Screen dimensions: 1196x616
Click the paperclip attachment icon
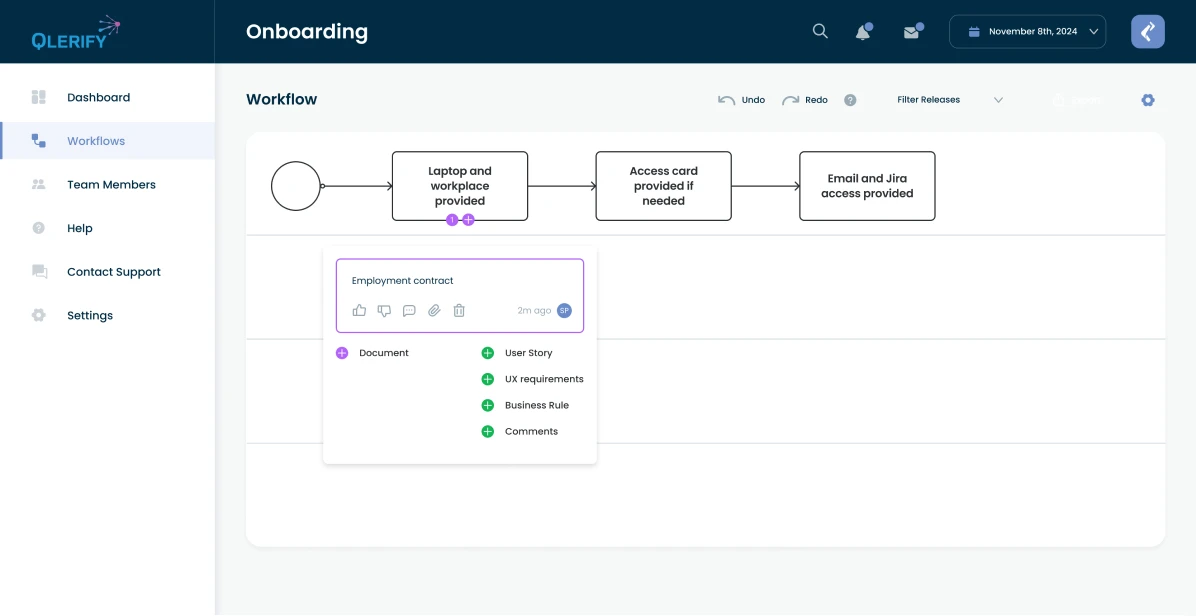click(x=434, y=311)
